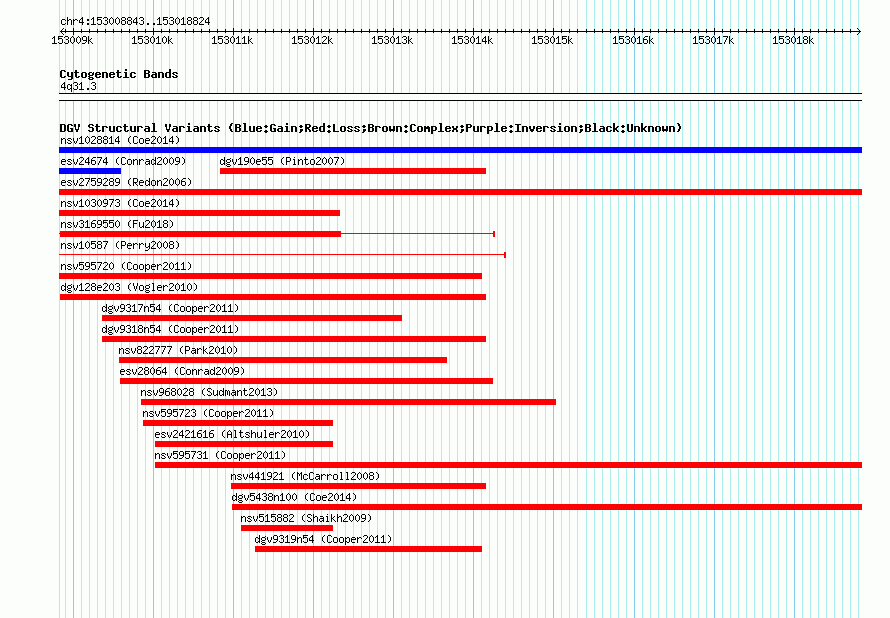
Task: Open dgv5438n100 (Coe2014) variant label
Action: pos(294,497)
